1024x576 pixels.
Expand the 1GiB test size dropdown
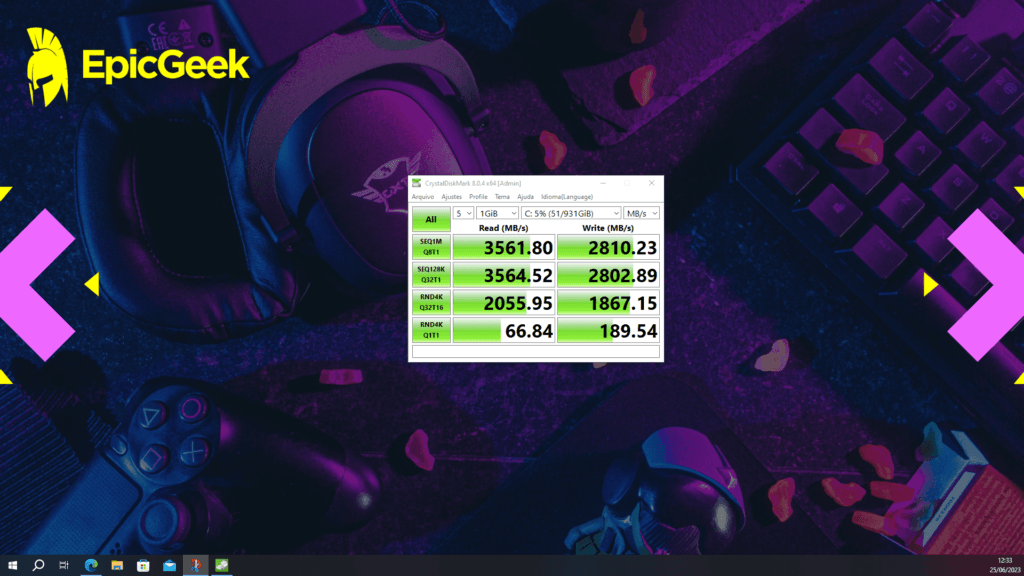point(498,213)
